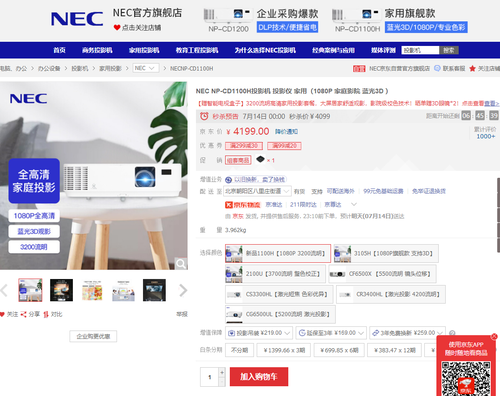Click the QR code in the red popup
Image resolution: width=500 pixels, height=396 pixels.
pos(466,378)
